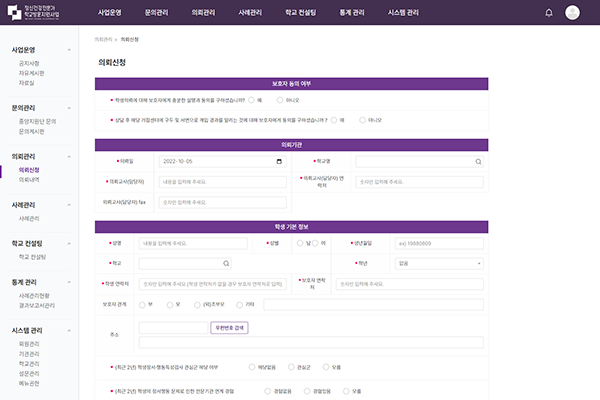Open 의뢰내역 in sidebar
The height and width of the screenshot is (400, 600).
(29, 180)
